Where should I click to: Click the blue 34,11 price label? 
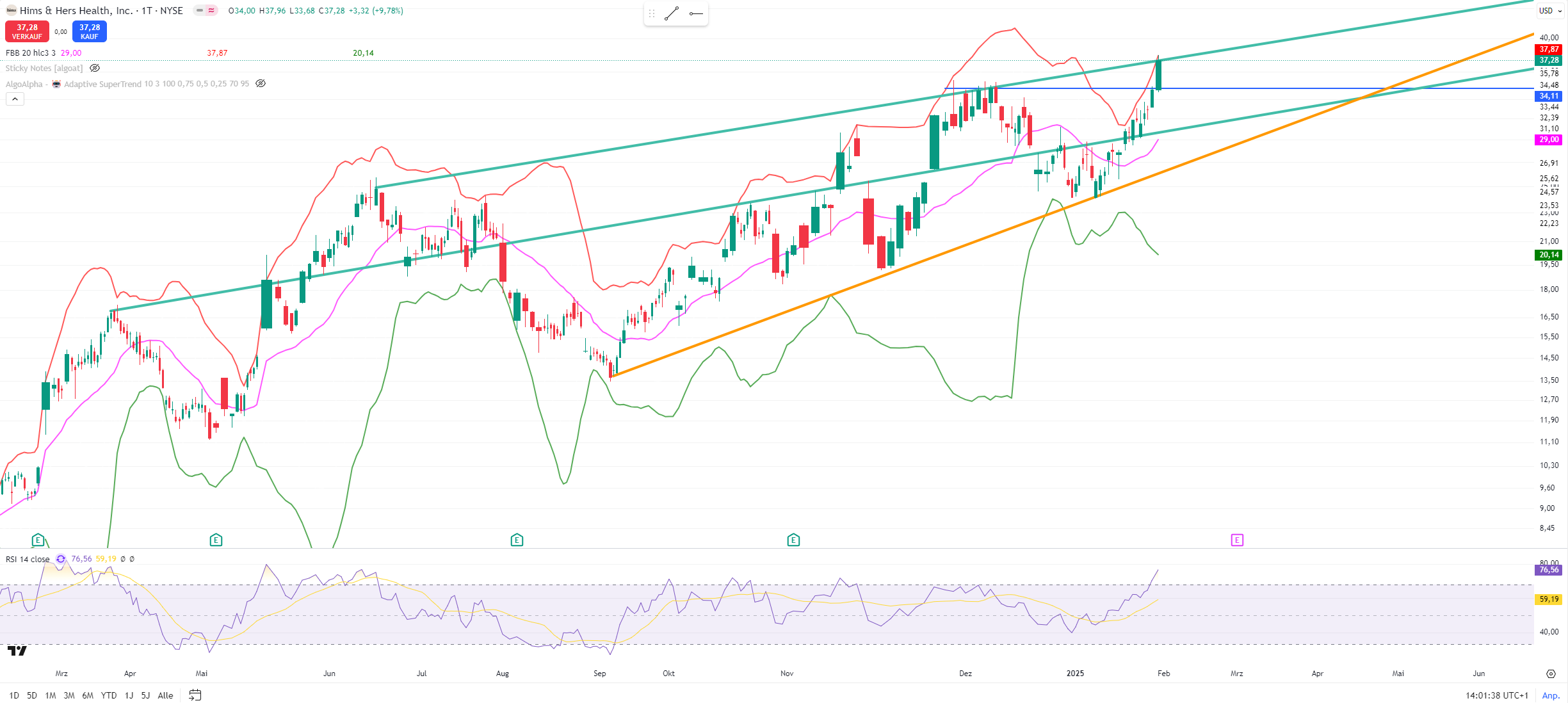point(1549,96)
